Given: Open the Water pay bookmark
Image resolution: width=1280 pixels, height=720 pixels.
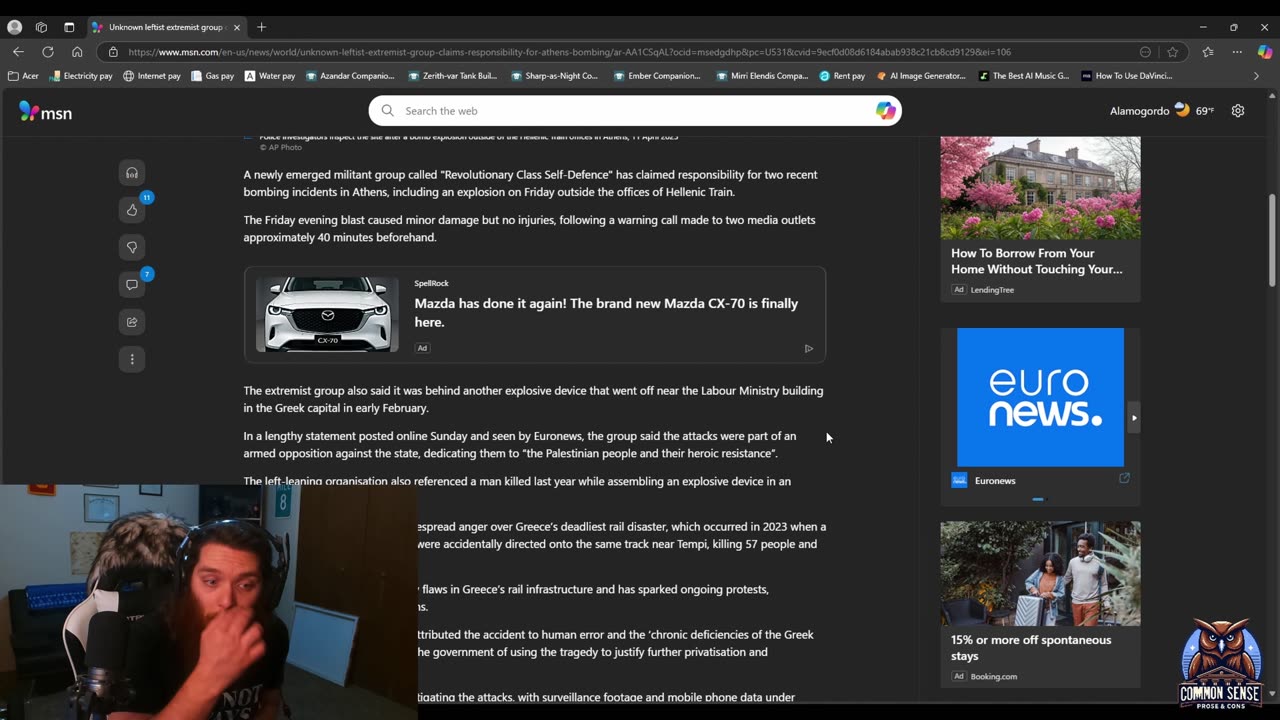Looking at the screenshot, I should [270, 76].
